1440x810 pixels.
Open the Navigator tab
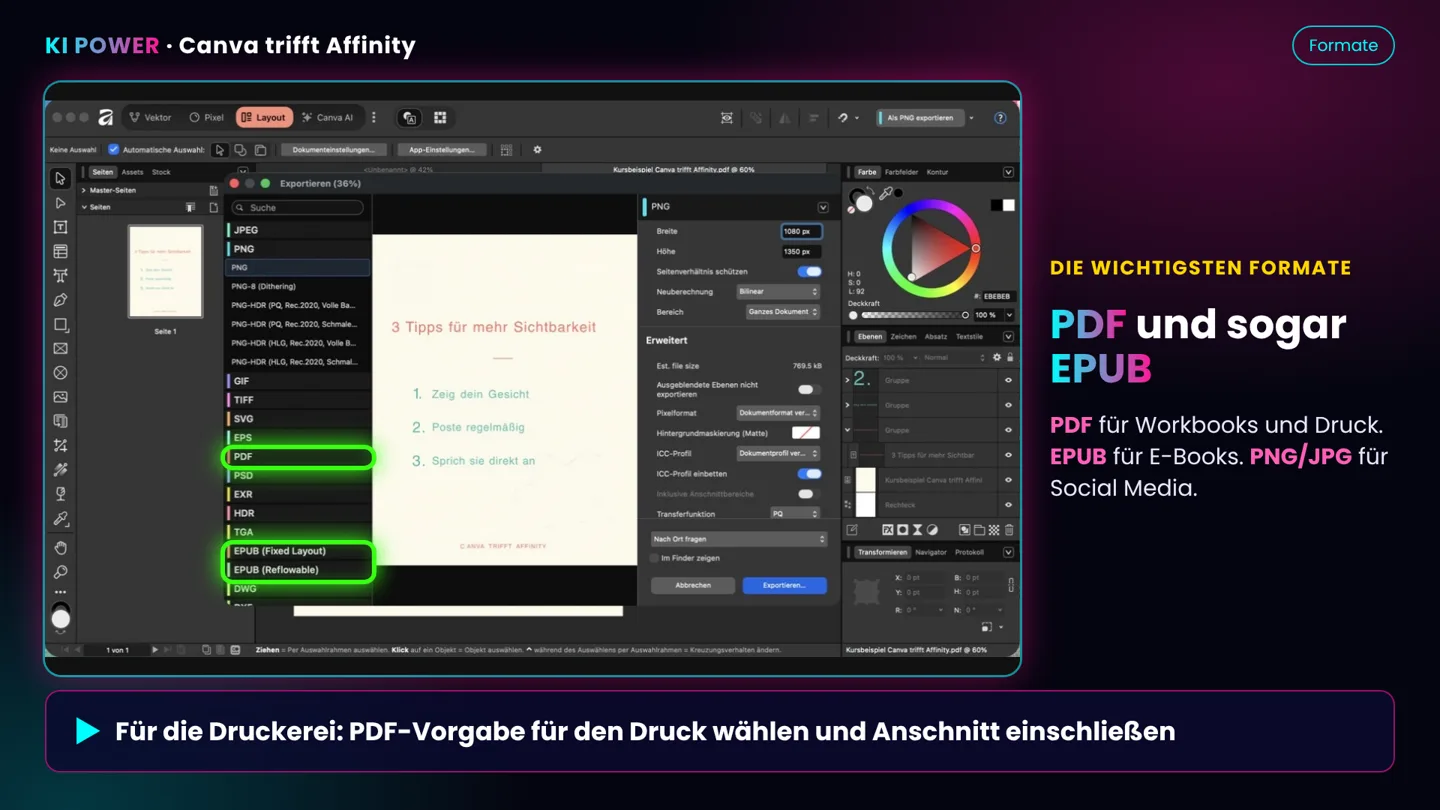(930, 552)
